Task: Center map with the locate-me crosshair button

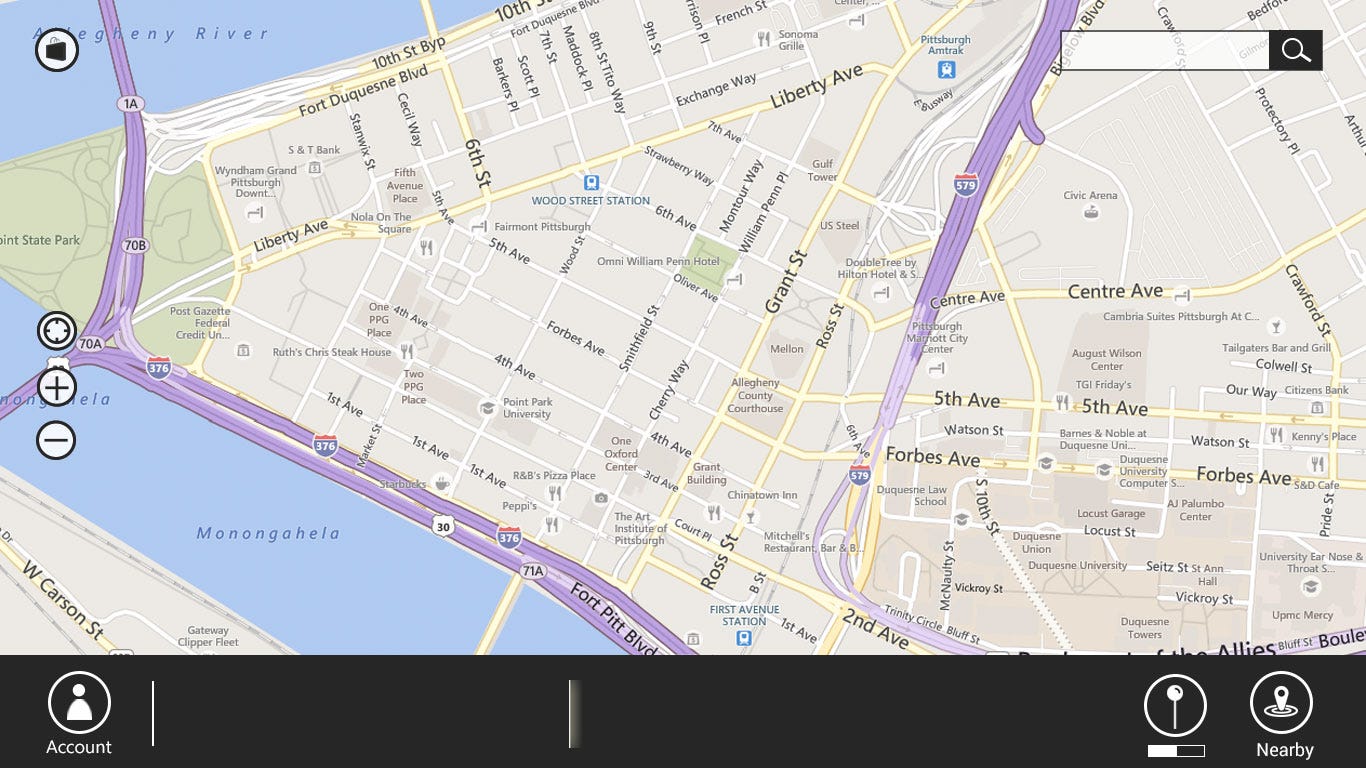Action: click(x=56, y=331)
